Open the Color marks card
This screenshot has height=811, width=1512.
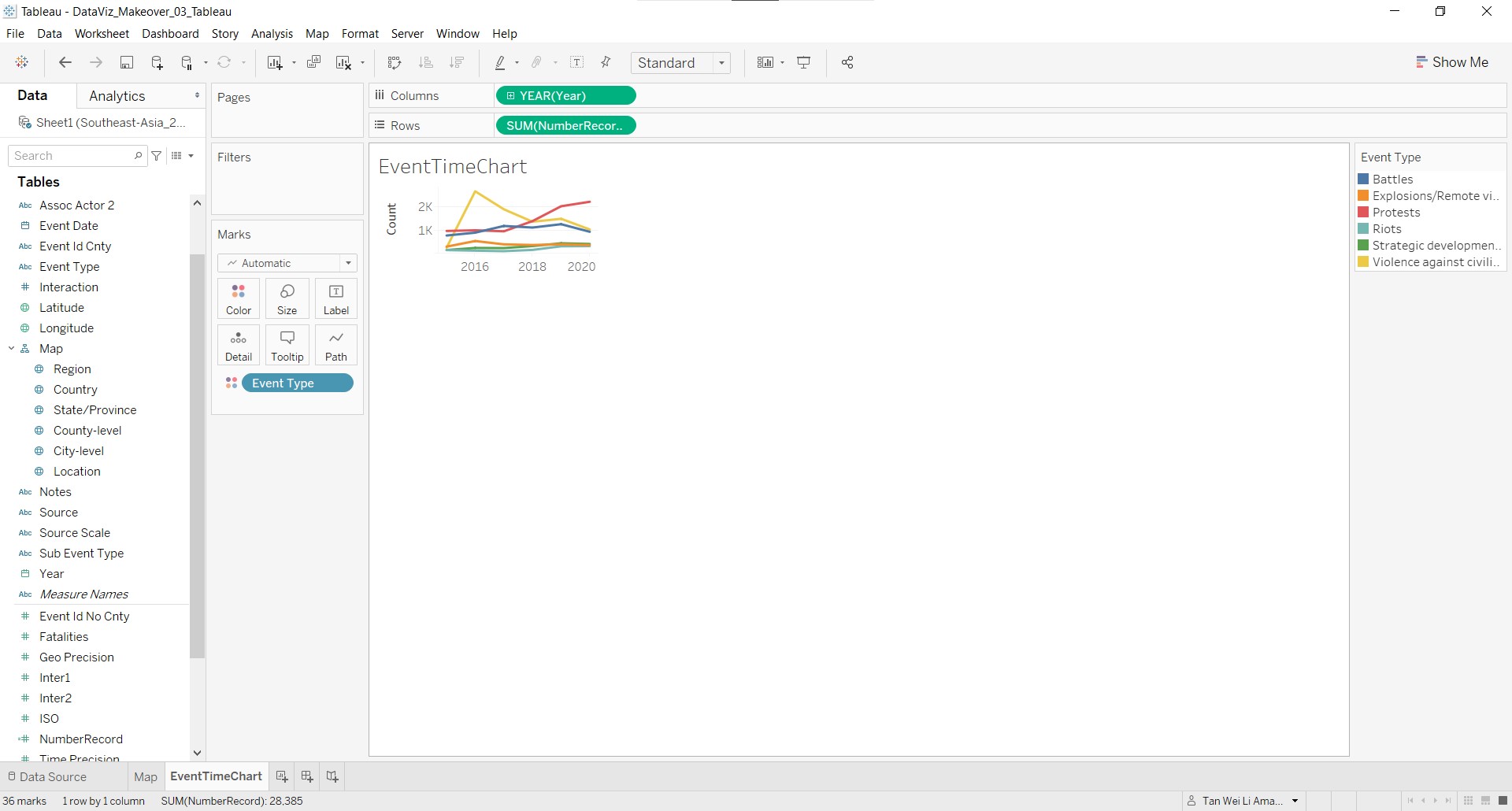239,299
